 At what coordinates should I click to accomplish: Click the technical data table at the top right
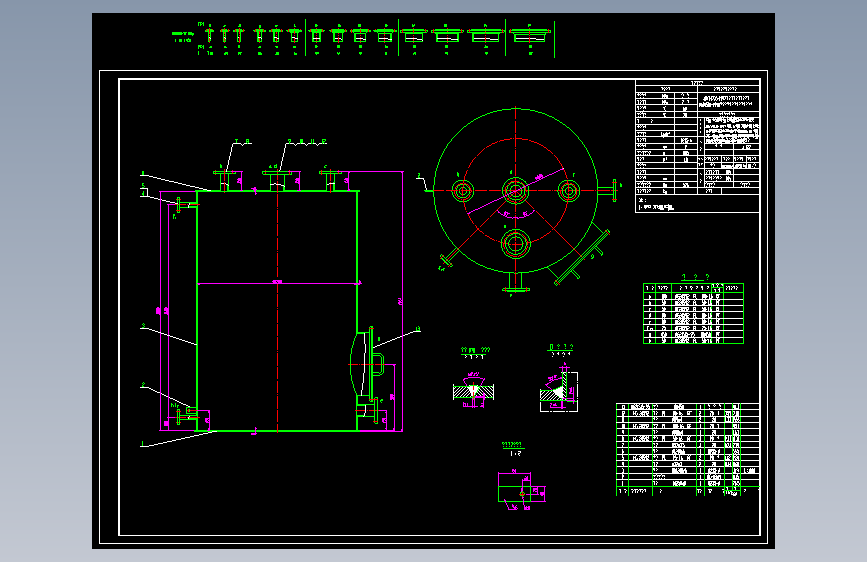point(697,146)
